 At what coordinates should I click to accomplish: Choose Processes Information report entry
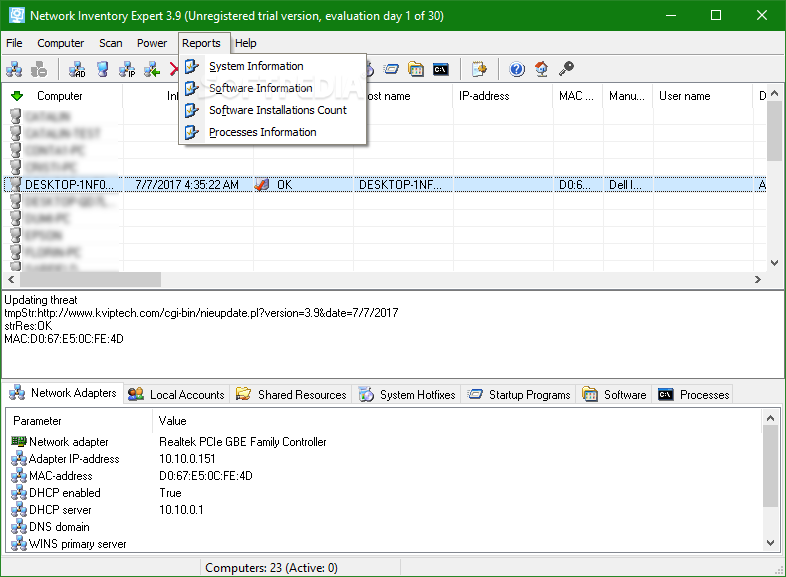click(273, 132)
